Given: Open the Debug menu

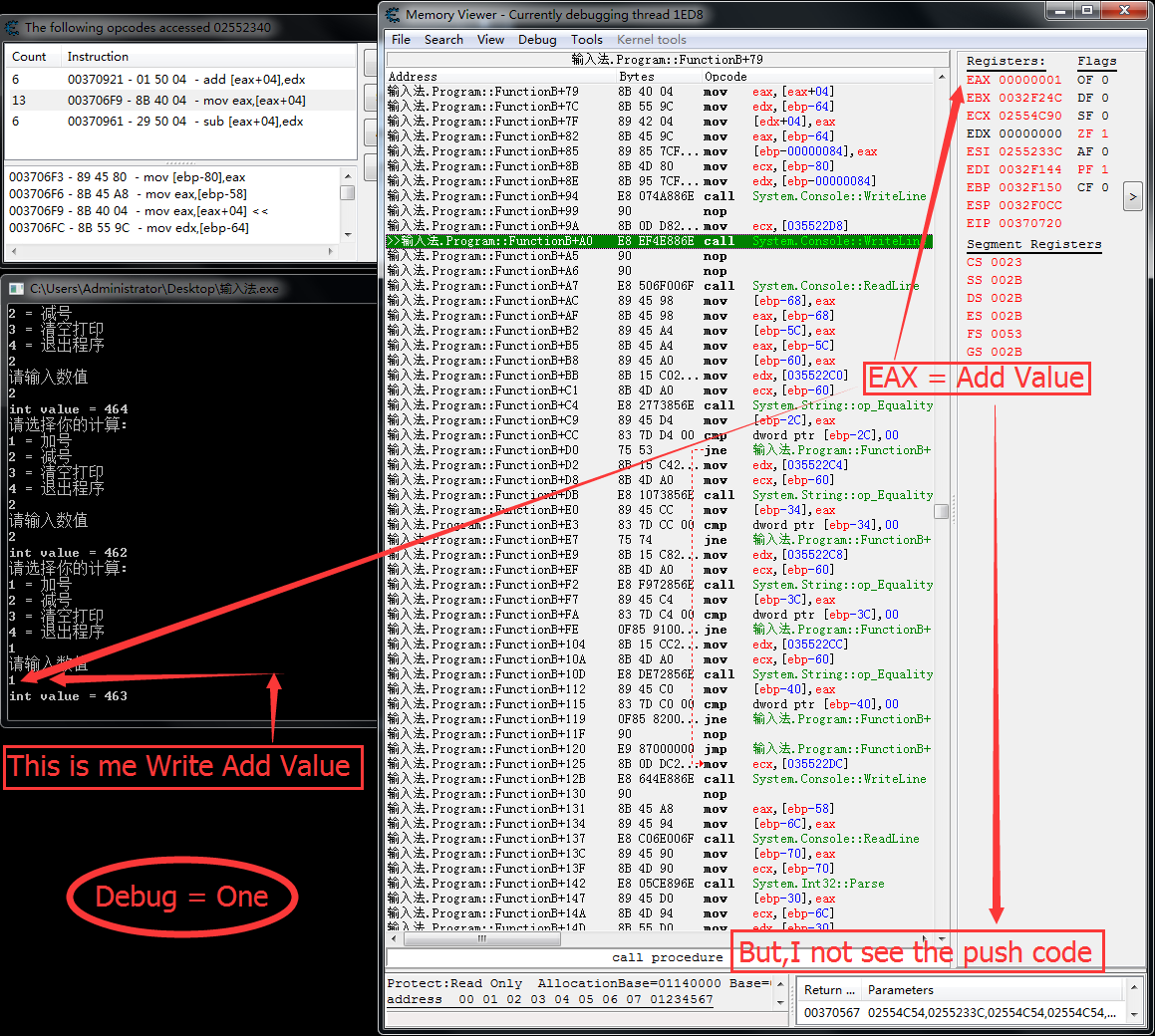Looking at the screenshot, I should coord(537,40).
